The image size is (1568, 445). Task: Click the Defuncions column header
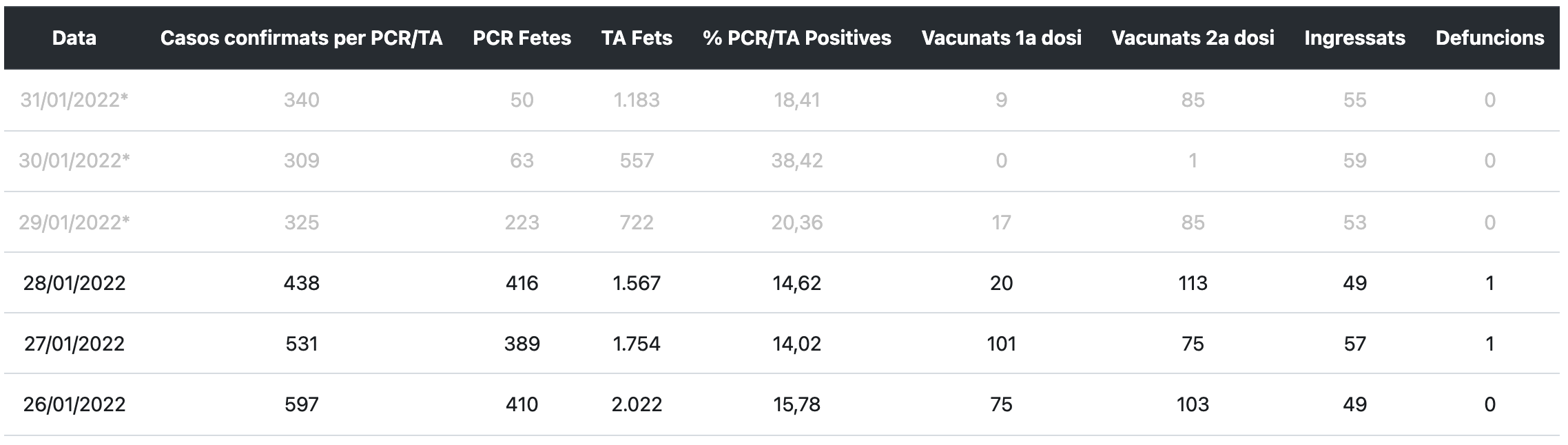point(1489,38)
